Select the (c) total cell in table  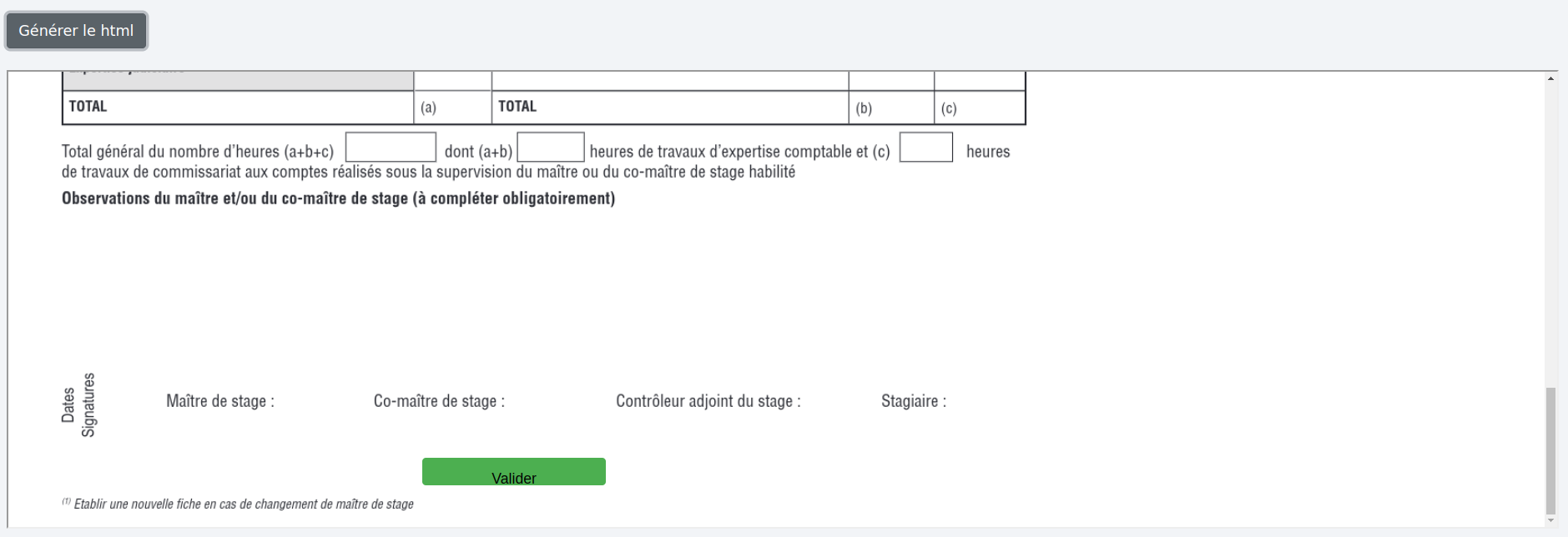tap(979, 108)
